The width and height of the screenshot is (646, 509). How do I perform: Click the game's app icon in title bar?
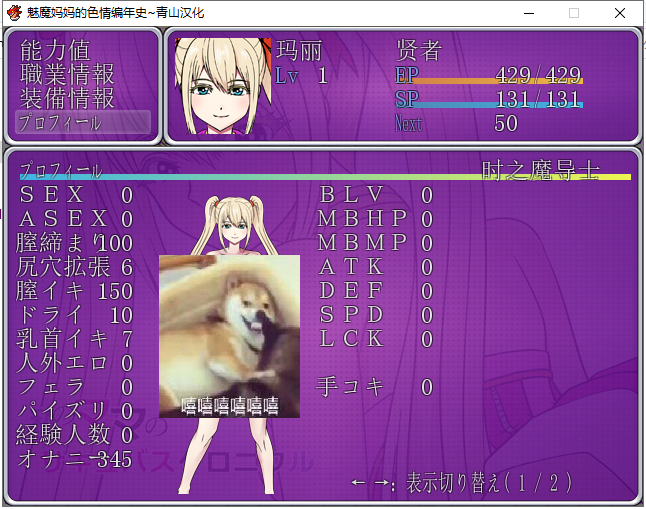(x=14, y=13)
